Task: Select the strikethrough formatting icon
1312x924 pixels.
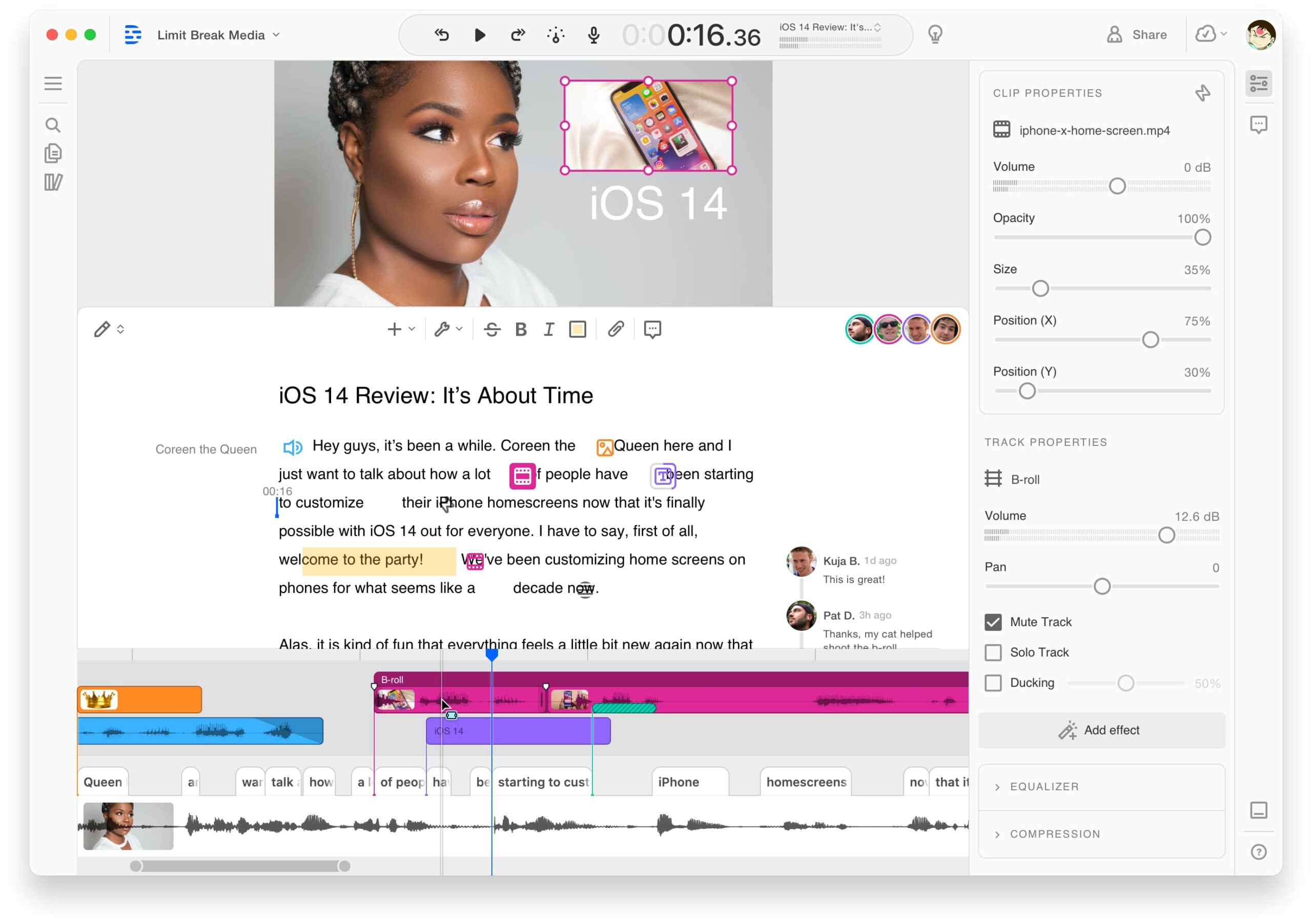Action: coord(494,329)
